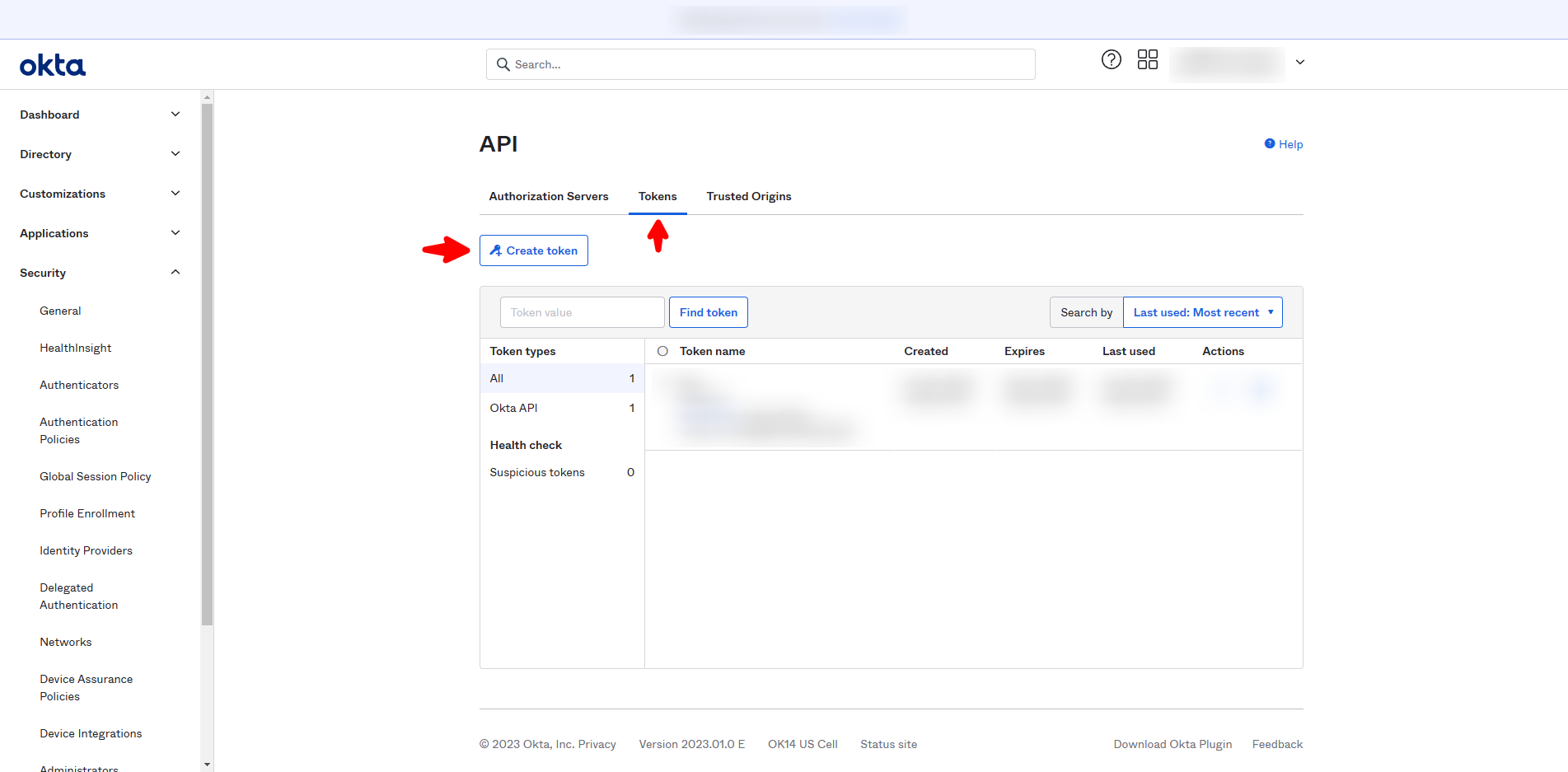Open the Last used: Most recent dropdown
Screen dimensions: 1568x772
(x=1202, y=312)
